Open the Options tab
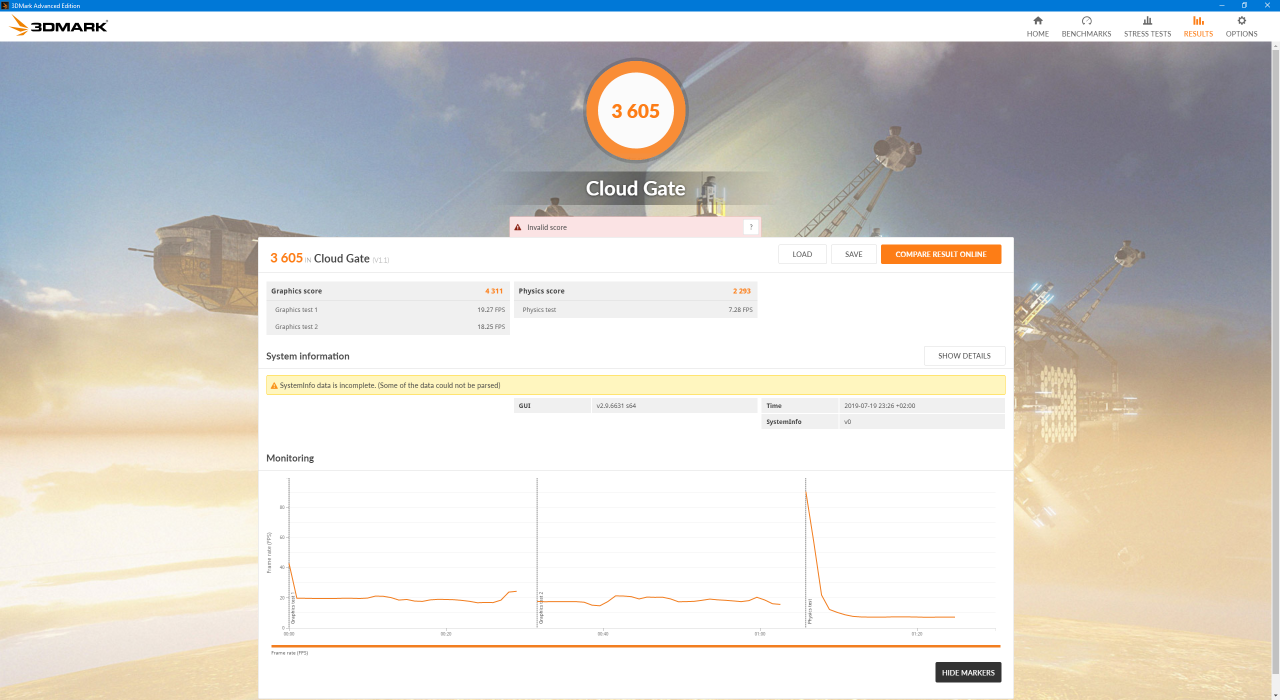Image resolution: width=1280 pixels, height=700 pixels. 1242,27
